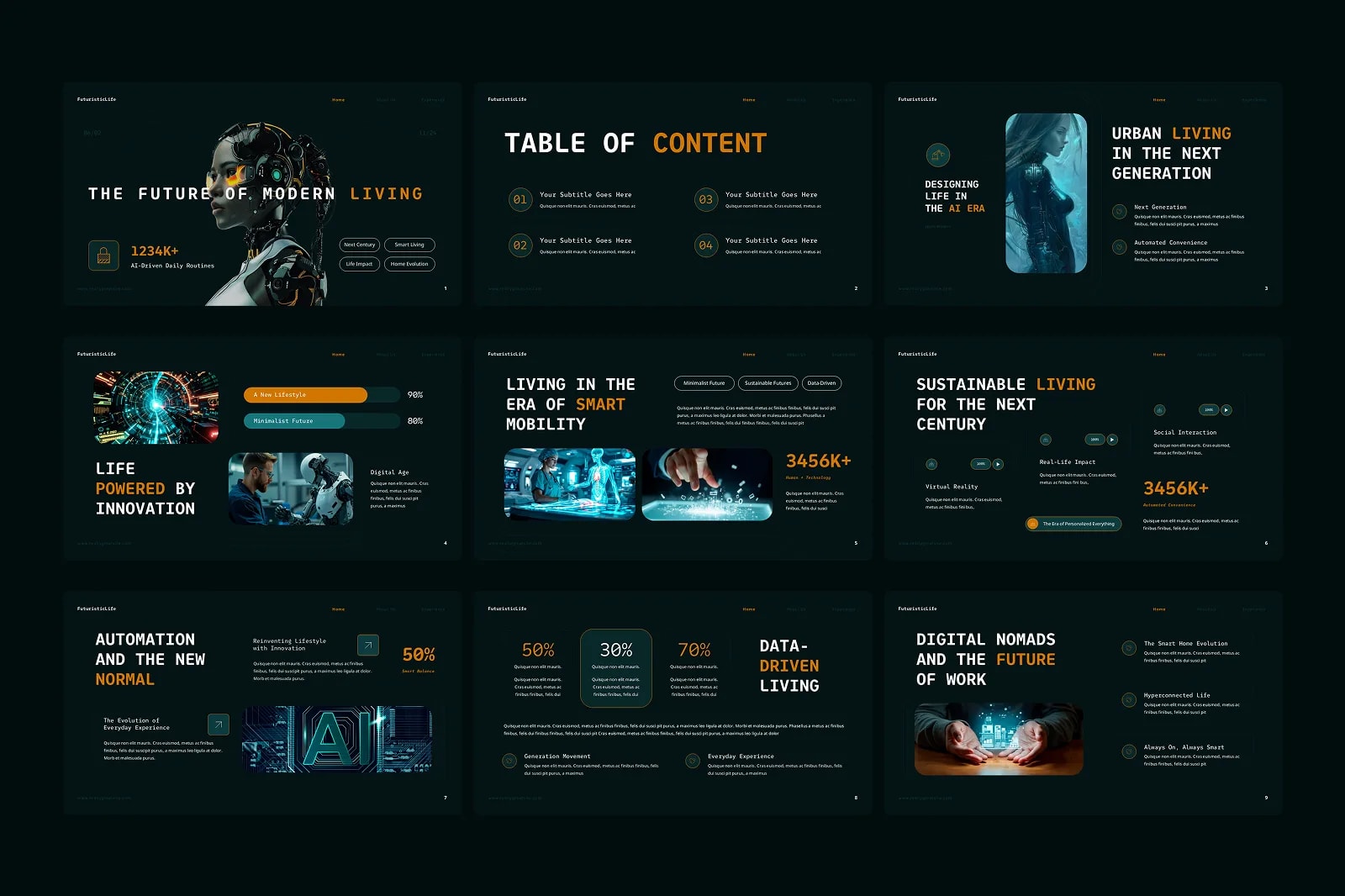
Task: Click the 04 number circle in Table of Content
Action: pos(706,245)
